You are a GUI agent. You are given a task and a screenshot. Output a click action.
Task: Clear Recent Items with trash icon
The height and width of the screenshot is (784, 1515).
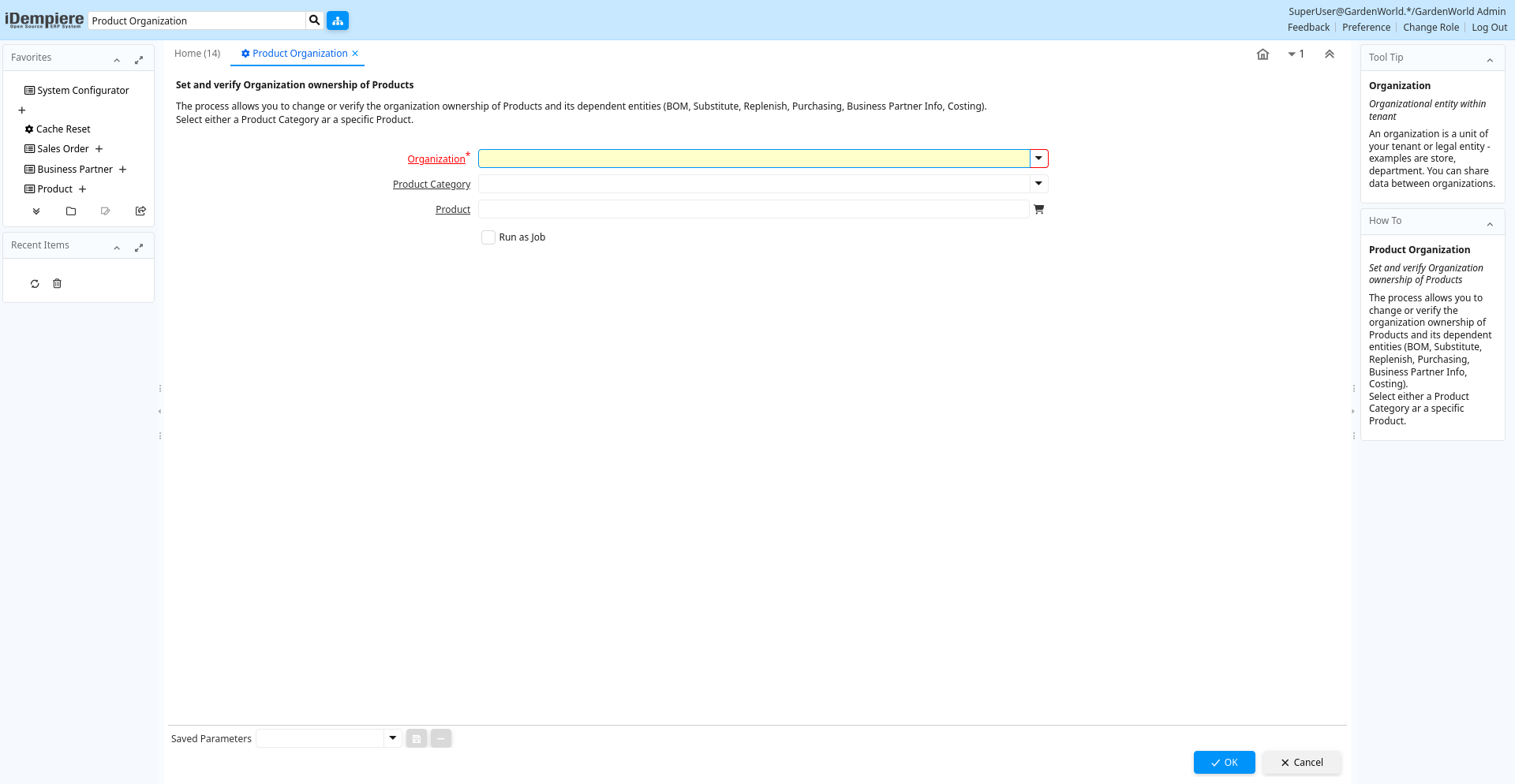(57, 284)
